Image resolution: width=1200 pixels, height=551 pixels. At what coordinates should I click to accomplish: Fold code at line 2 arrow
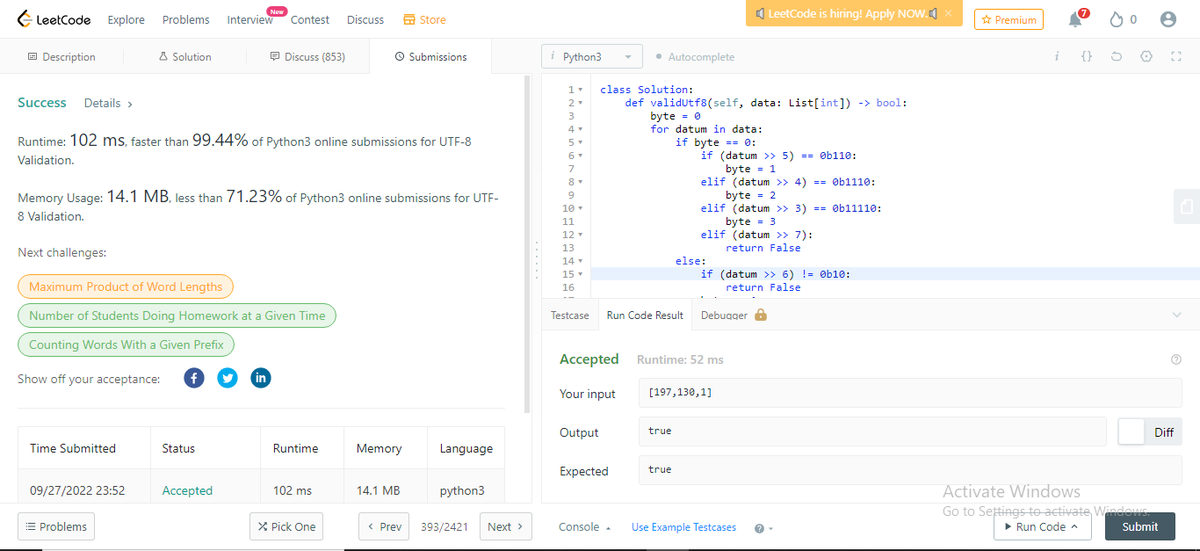(579, 103)
